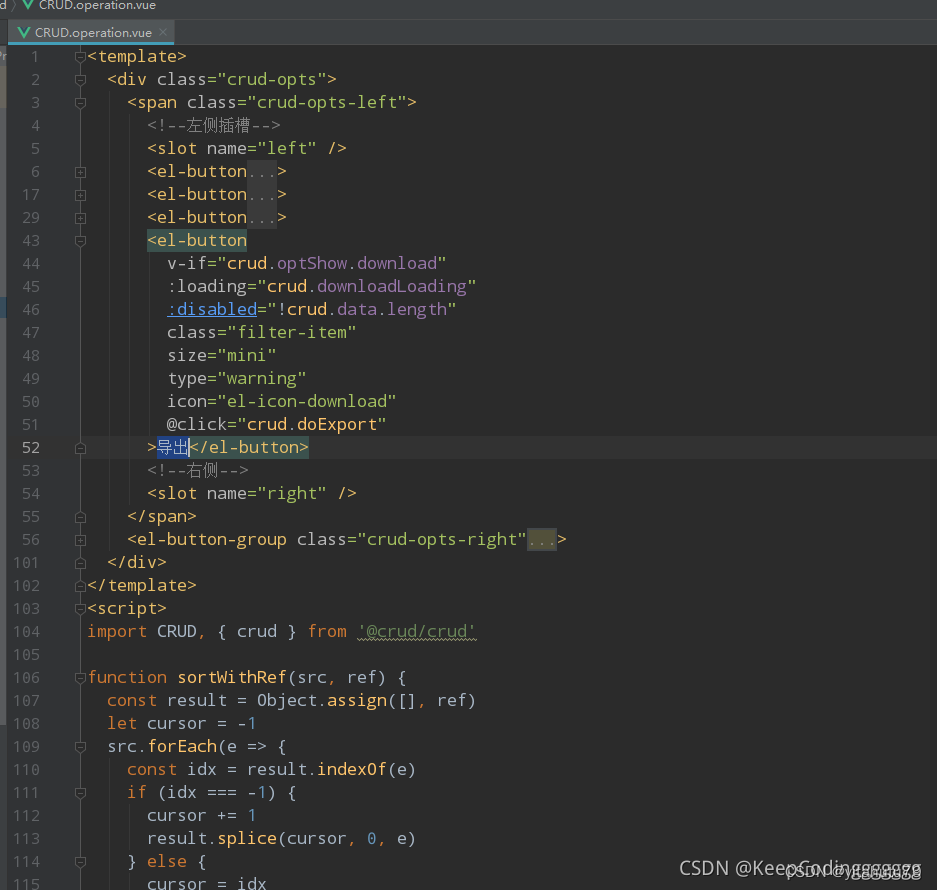
Task: Collapse the crud-opts-left span at line 3
Action: tap(80, 103)
